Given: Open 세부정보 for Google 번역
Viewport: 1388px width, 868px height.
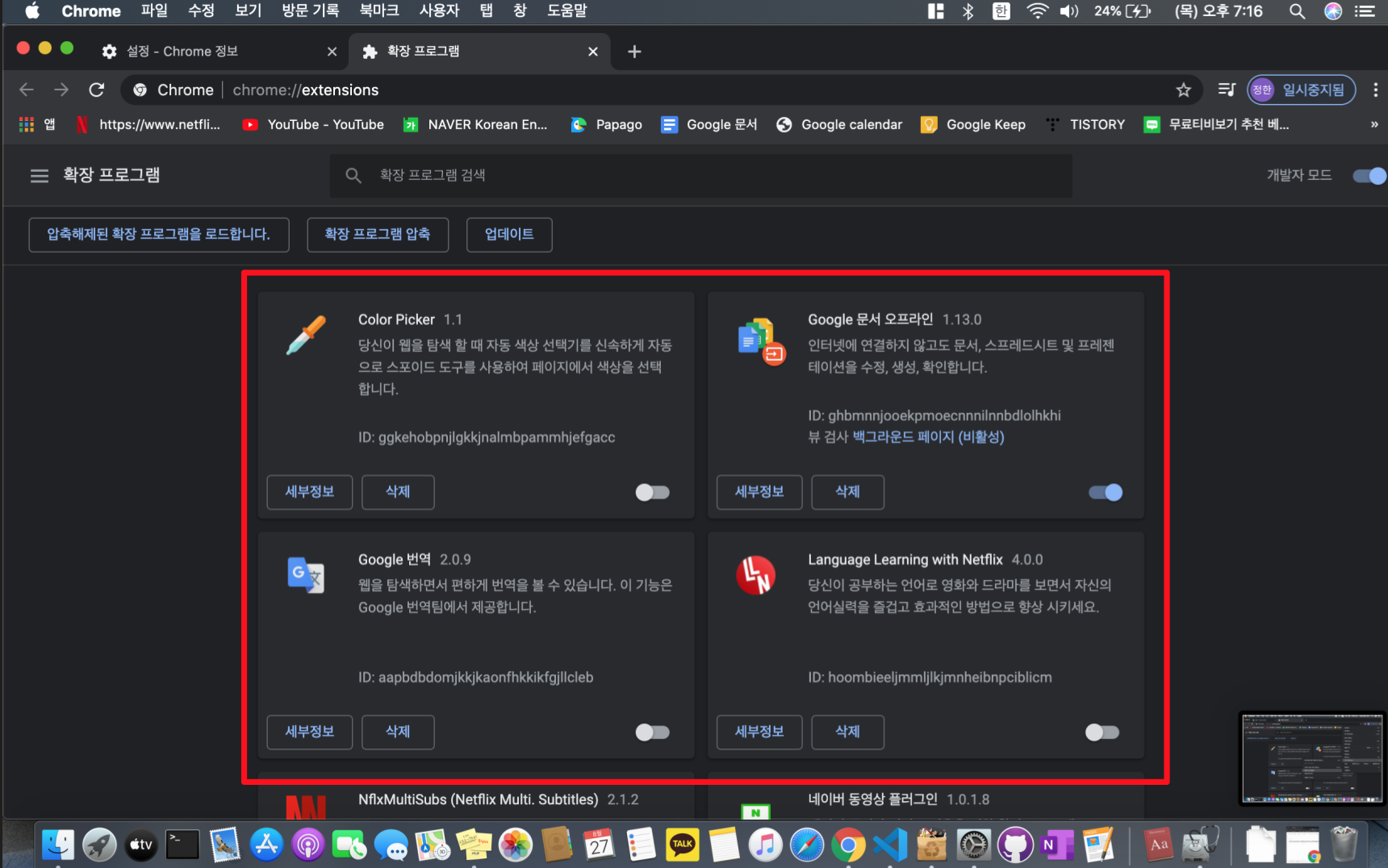Looking at the screenshot, I should pyautogui.click(x=310, y=732).
